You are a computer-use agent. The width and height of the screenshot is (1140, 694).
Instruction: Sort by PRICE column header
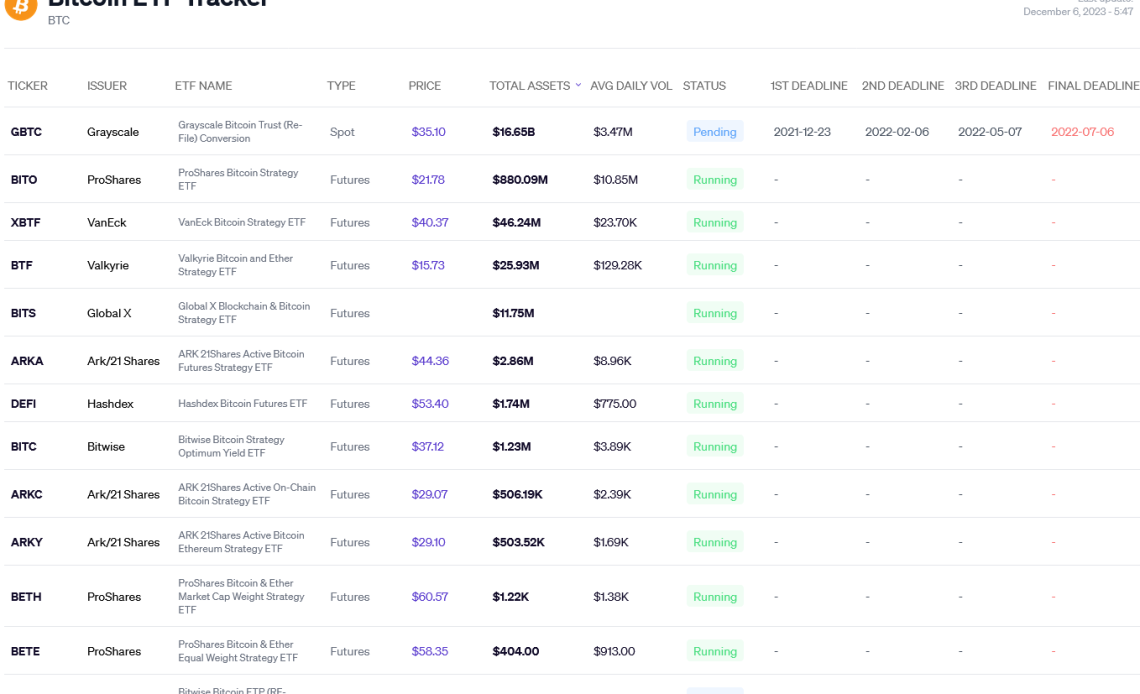425,86
